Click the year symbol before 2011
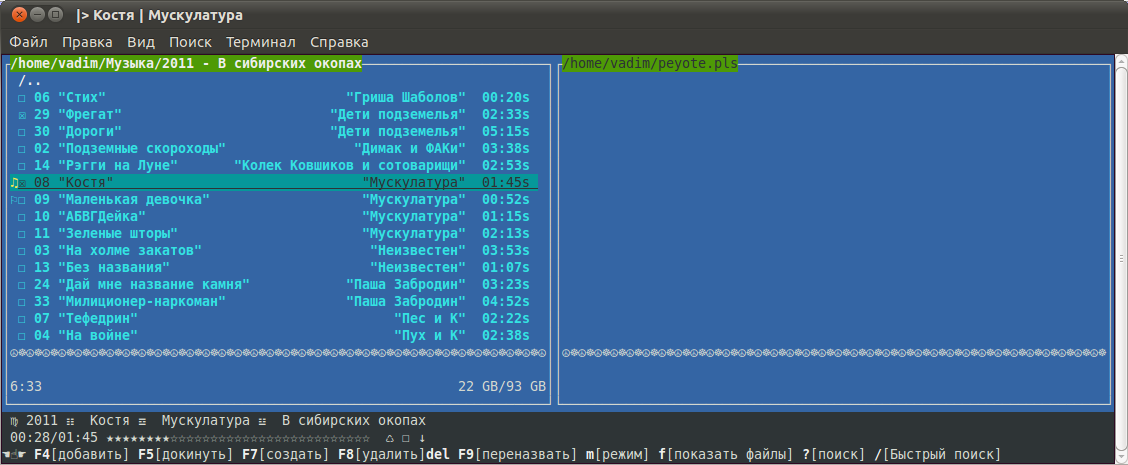1128x465 pixels. coord(15,421)
